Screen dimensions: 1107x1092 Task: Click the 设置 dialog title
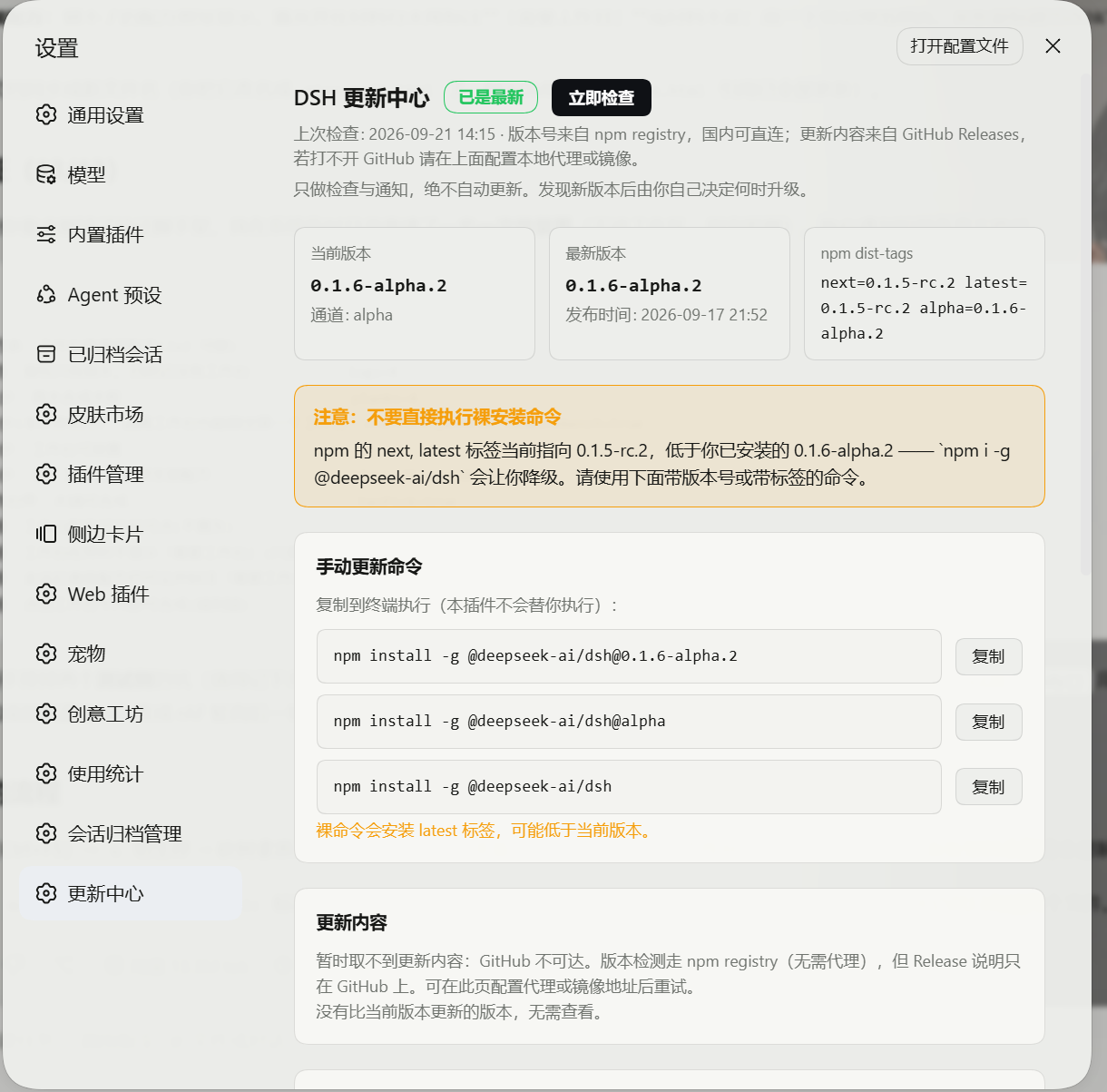[x=57, y=48]
